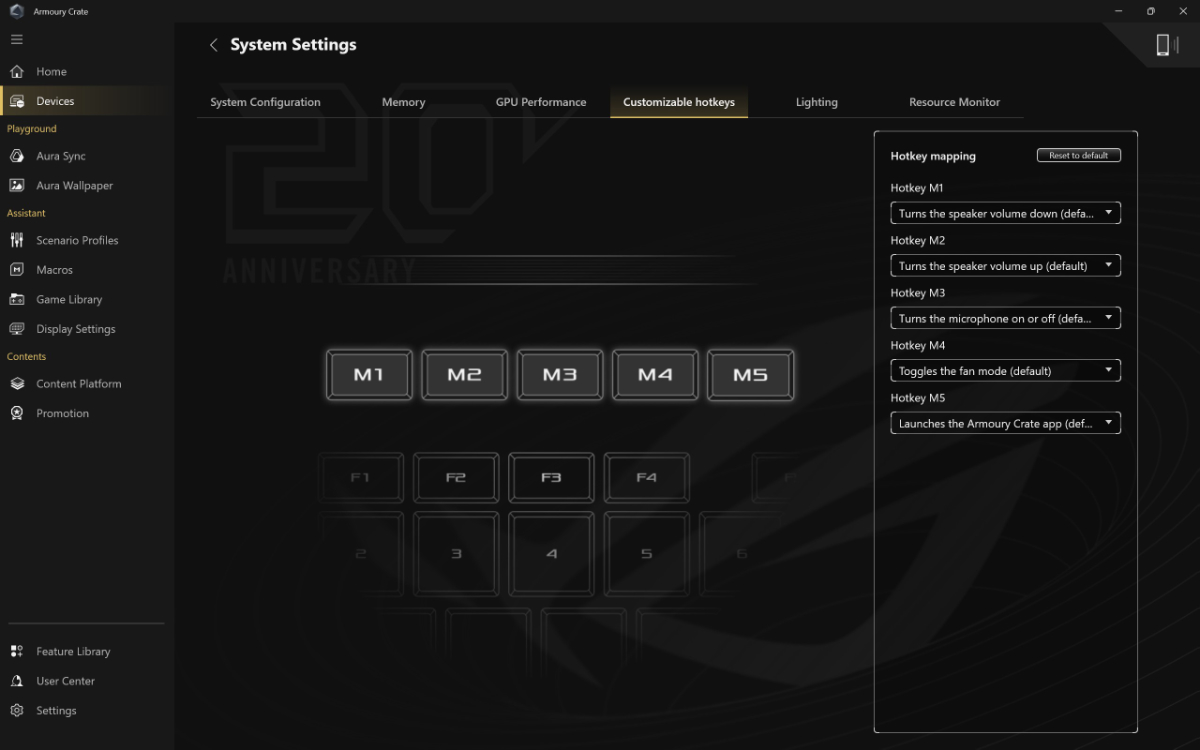The image size is (1200, 750).
Task: Select the Customizable hotkeys tab
Action: pos(679,102)
